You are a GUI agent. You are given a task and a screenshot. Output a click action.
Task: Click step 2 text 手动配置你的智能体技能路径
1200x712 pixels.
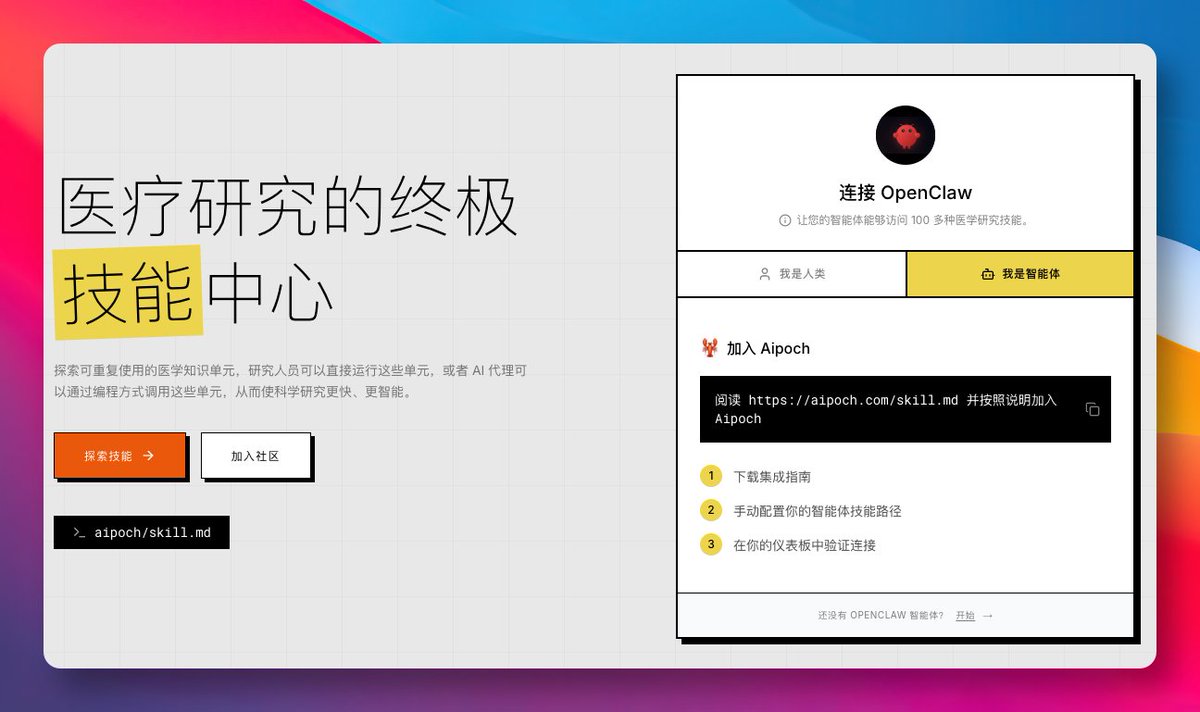click(817, 511)
